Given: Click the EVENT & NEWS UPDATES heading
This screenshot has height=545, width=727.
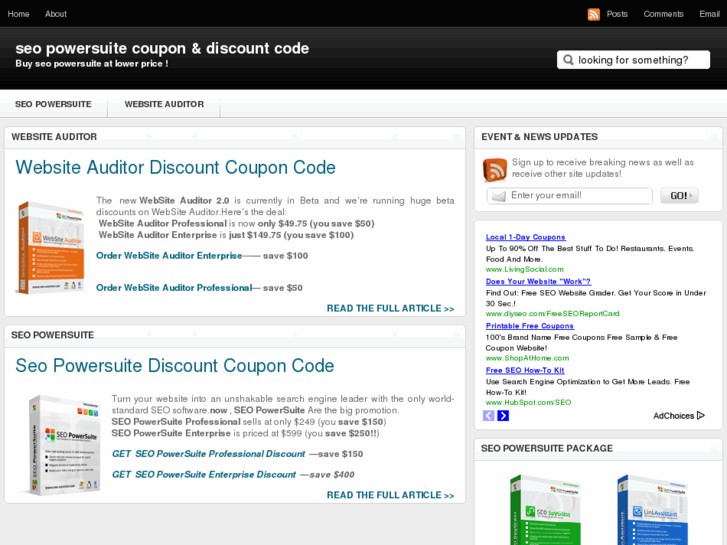Looking at the screenshot, I should (539, 137).
